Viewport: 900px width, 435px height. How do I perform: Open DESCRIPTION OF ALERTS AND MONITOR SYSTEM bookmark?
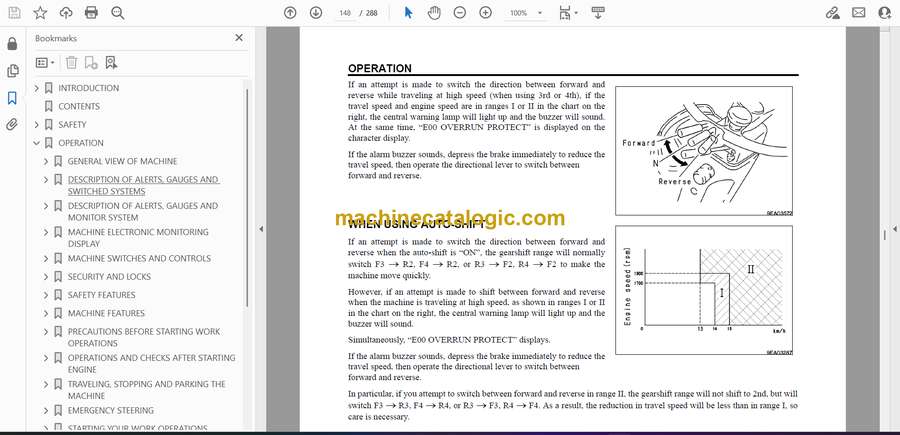pyautogui.click(x=143, y=212)
